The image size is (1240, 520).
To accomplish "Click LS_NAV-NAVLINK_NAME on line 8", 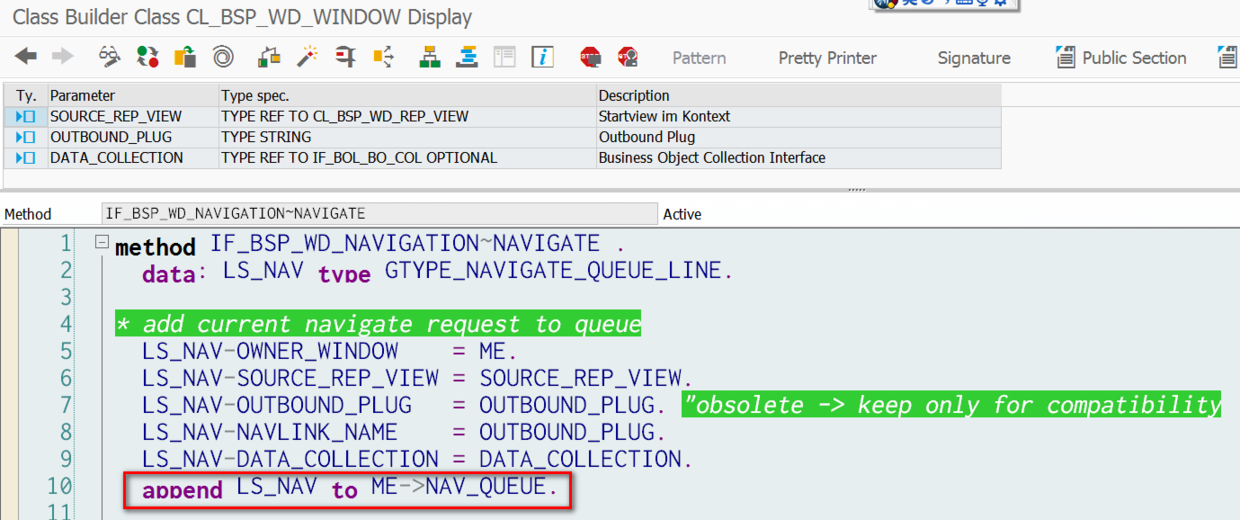I will tap(270, 433).
